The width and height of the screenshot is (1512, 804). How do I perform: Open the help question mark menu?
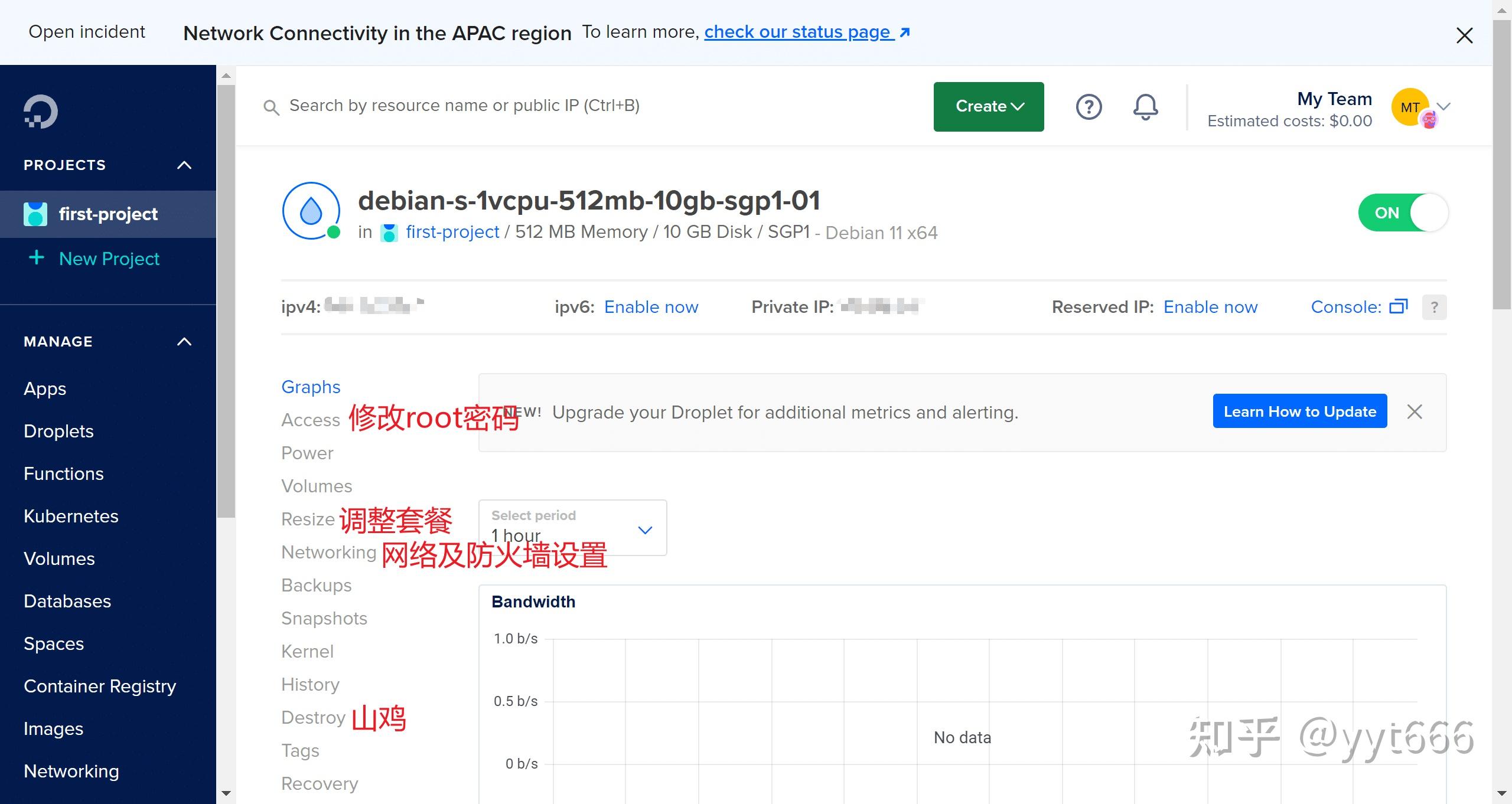[1088, 107]
